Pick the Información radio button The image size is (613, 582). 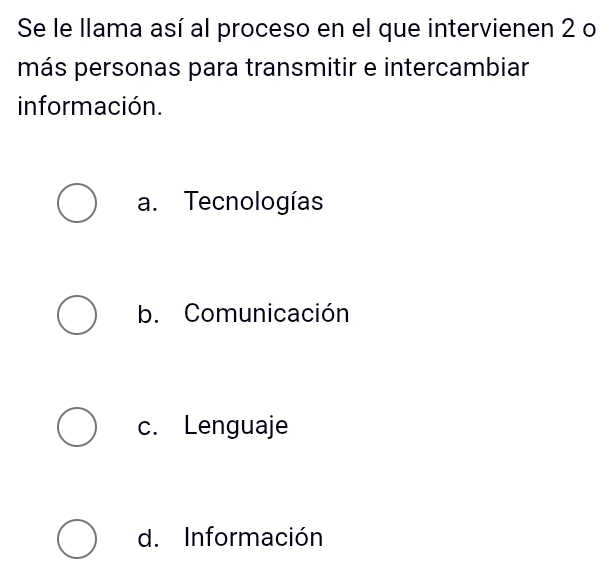coord(77,539)
